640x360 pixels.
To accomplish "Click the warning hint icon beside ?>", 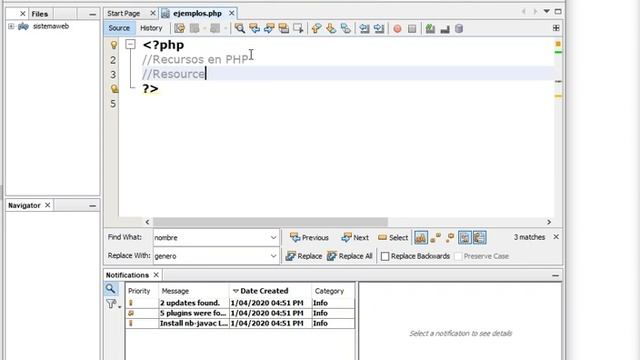I will coord(114,89).
